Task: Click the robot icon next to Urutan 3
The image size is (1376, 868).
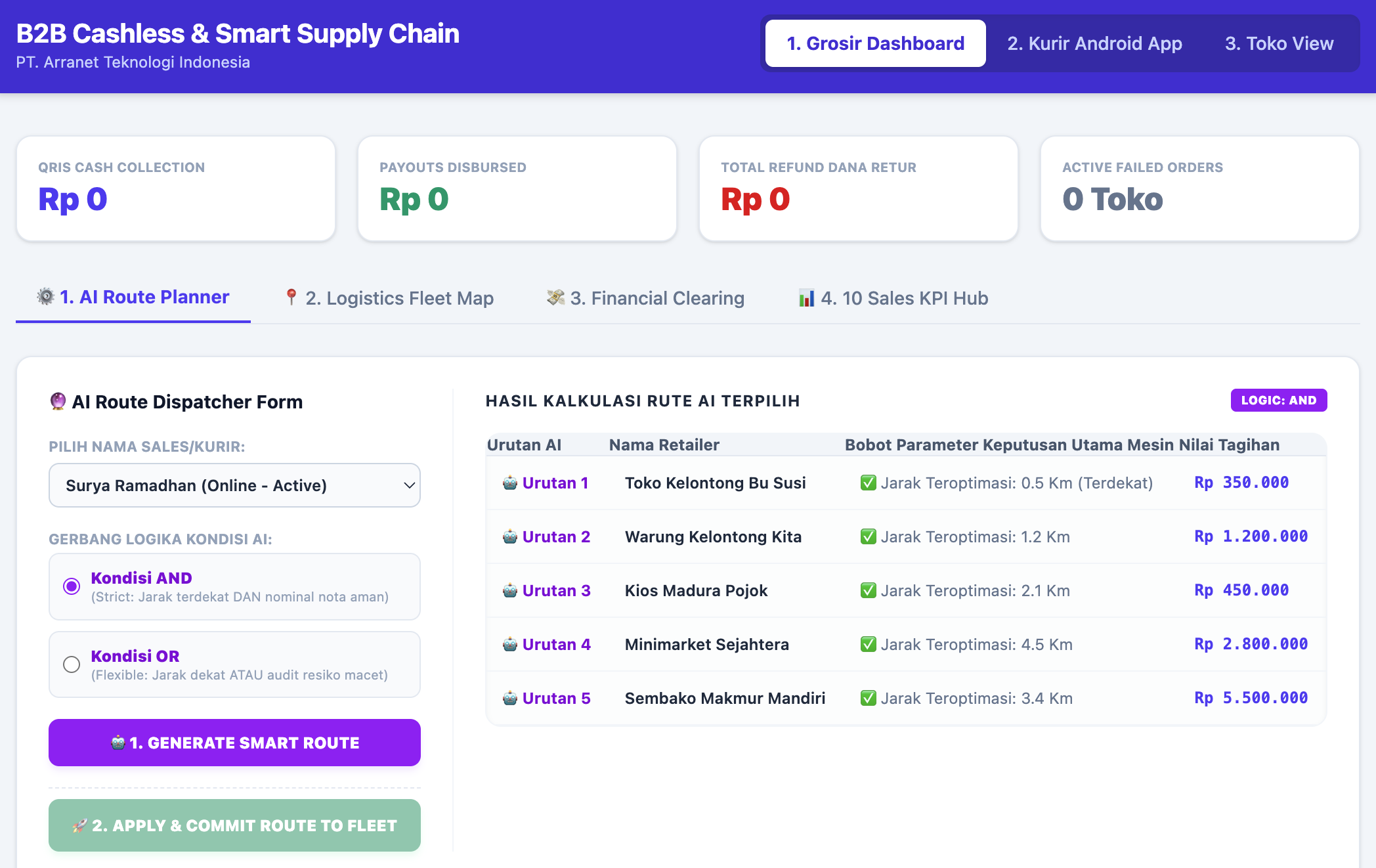Action: click(510, 591)
